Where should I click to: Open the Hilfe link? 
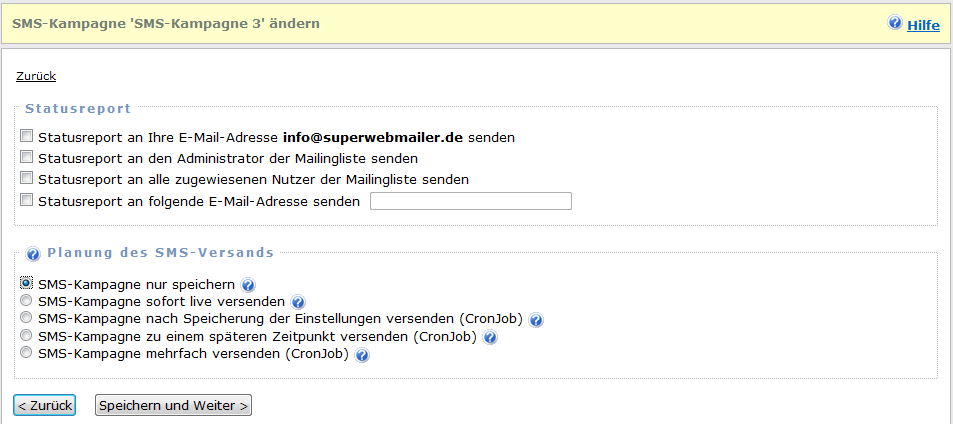[923, 25]
